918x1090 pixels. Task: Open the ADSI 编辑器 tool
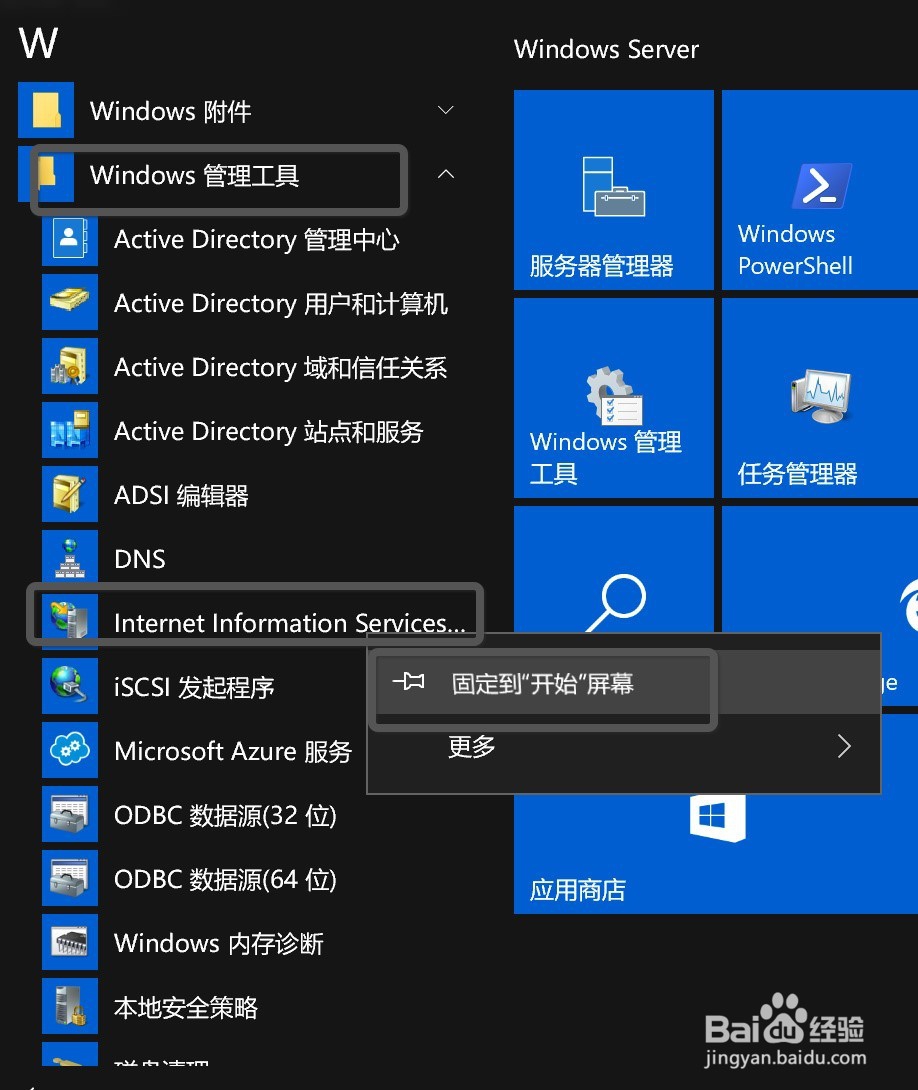pyautogui.click(x=181, y=494)
